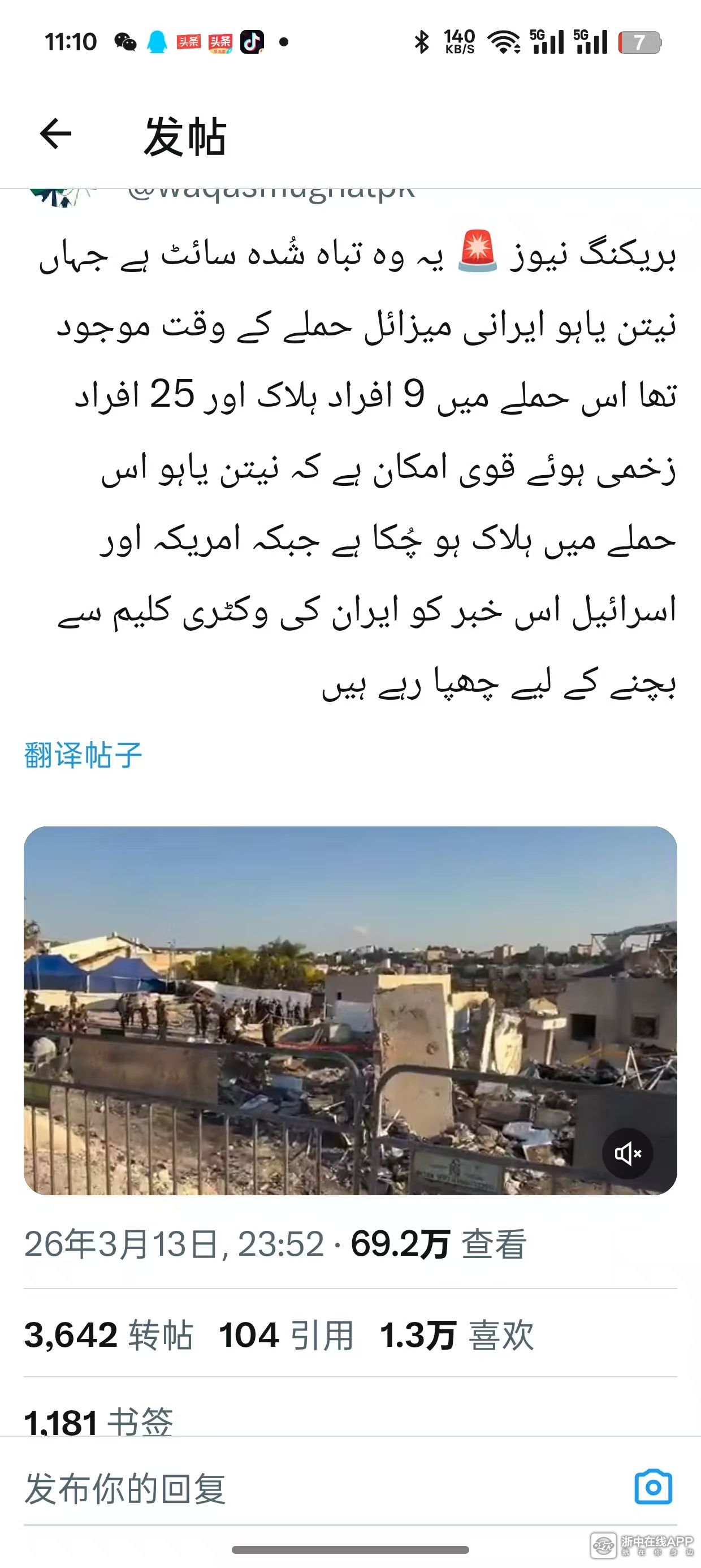This screenshot has width=701, height=1568.
Task: Tap the QQ penguin notification icon
Action: tap(157, 42)
